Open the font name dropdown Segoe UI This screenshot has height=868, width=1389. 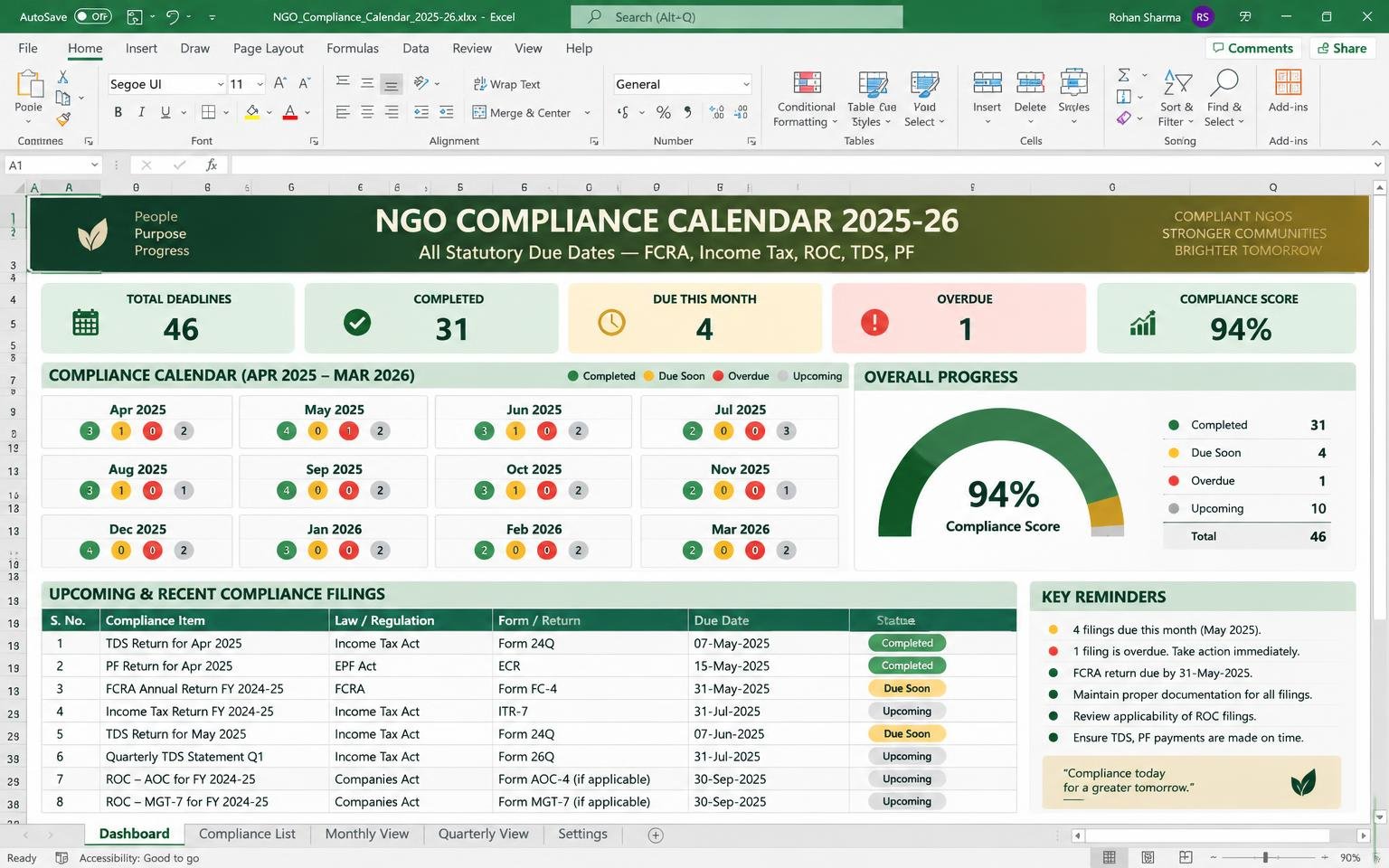click(220, 84)
